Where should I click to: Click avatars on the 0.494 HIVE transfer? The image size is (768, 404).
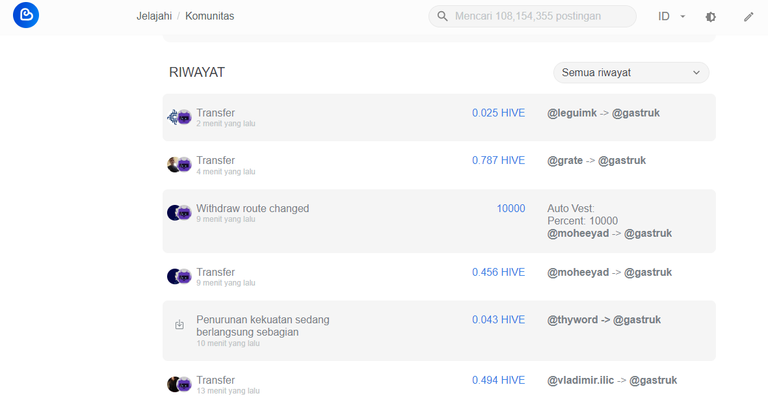[179, 384]
